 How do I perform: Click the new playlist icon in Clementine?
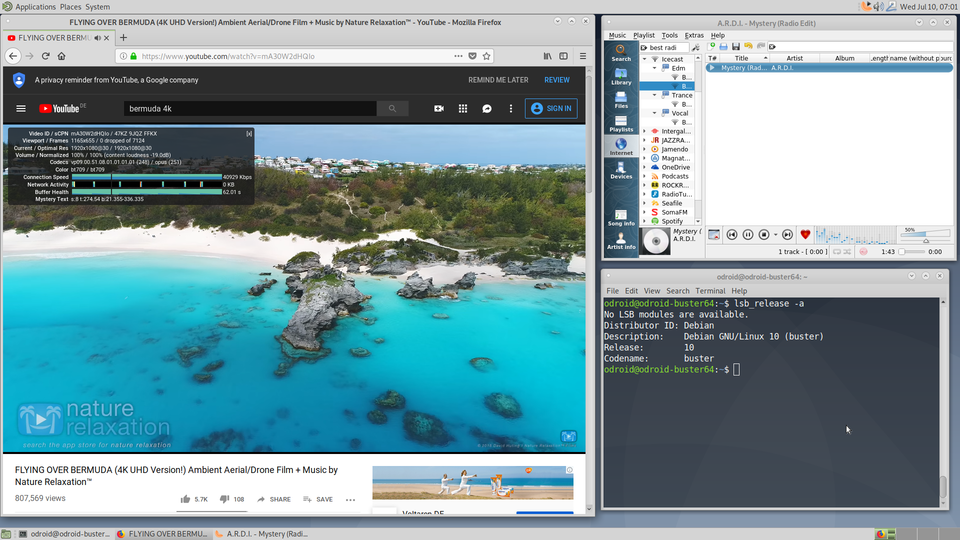(712, 46)
